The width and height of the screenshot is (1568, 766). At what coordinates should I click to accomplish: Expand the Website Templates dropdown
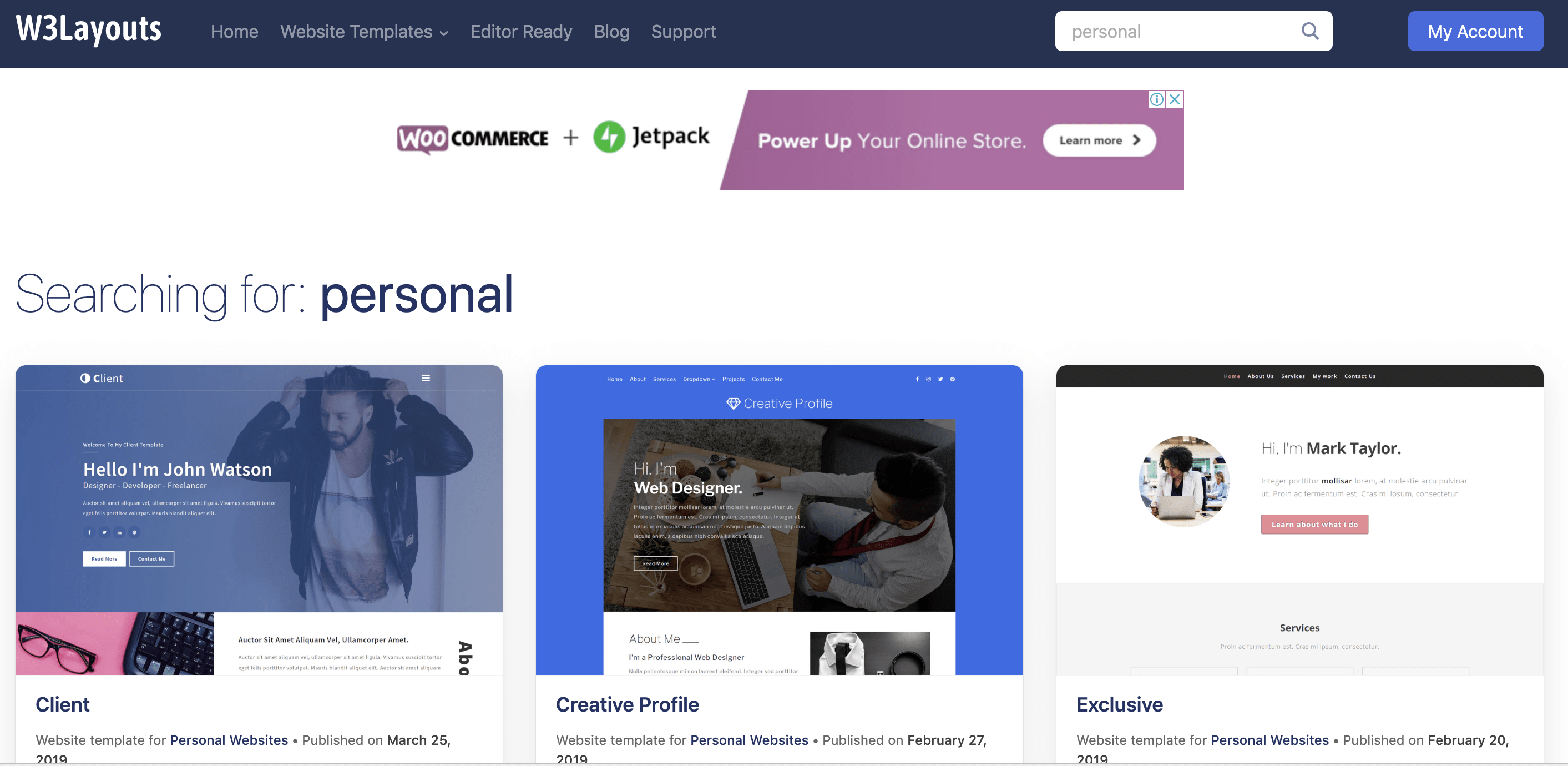coord(364,32)
